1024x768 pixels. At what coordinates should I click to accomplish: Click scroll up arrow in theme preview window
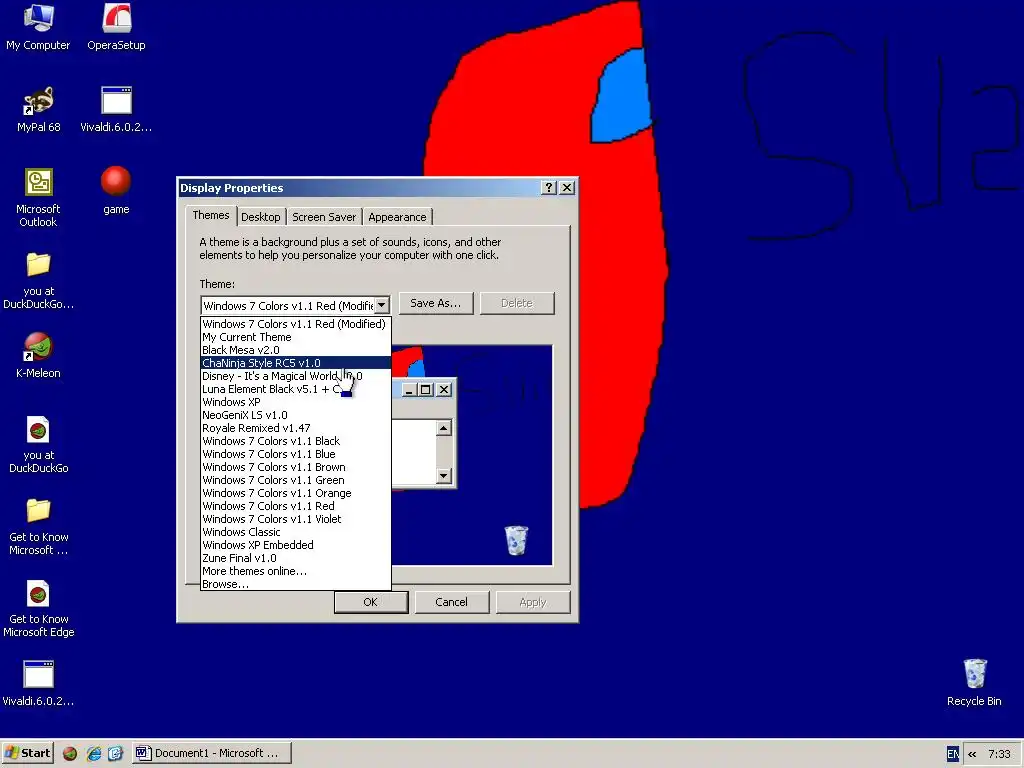coord(443,428)
